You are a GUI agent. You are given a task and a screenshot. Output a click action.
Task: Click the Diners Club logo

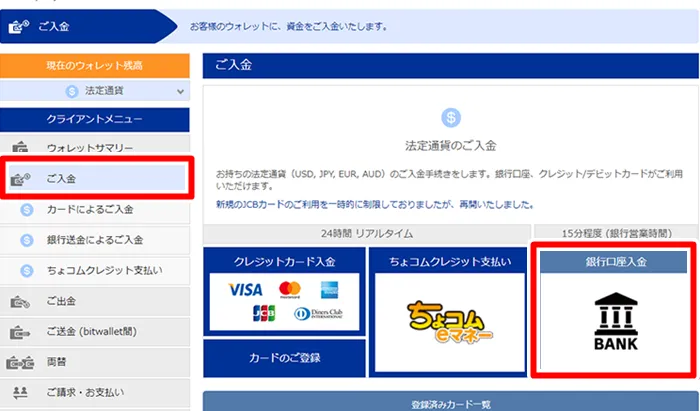[318, 314]
